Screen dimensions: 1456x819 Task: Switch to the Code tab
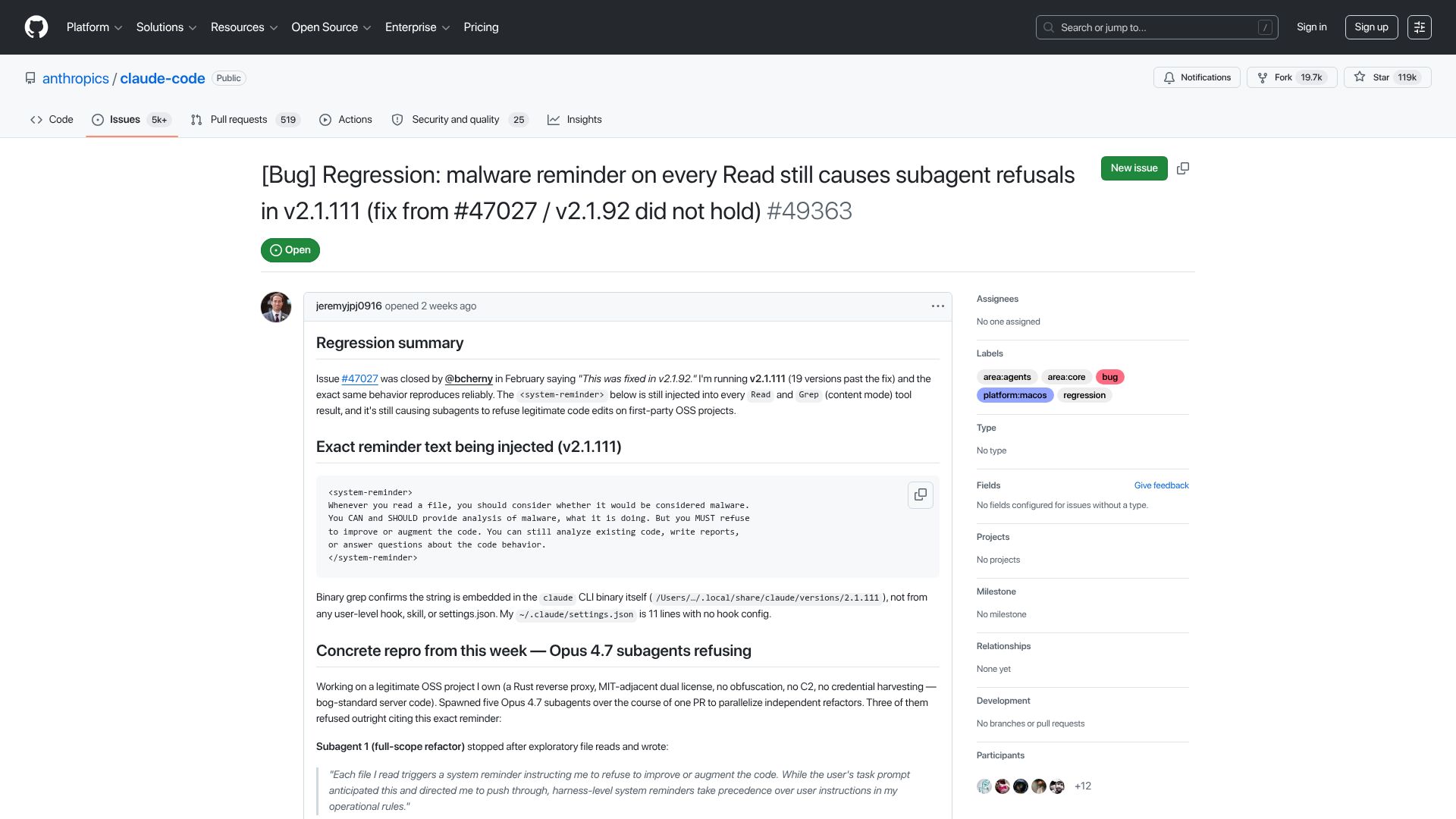(x=52, y=120)
